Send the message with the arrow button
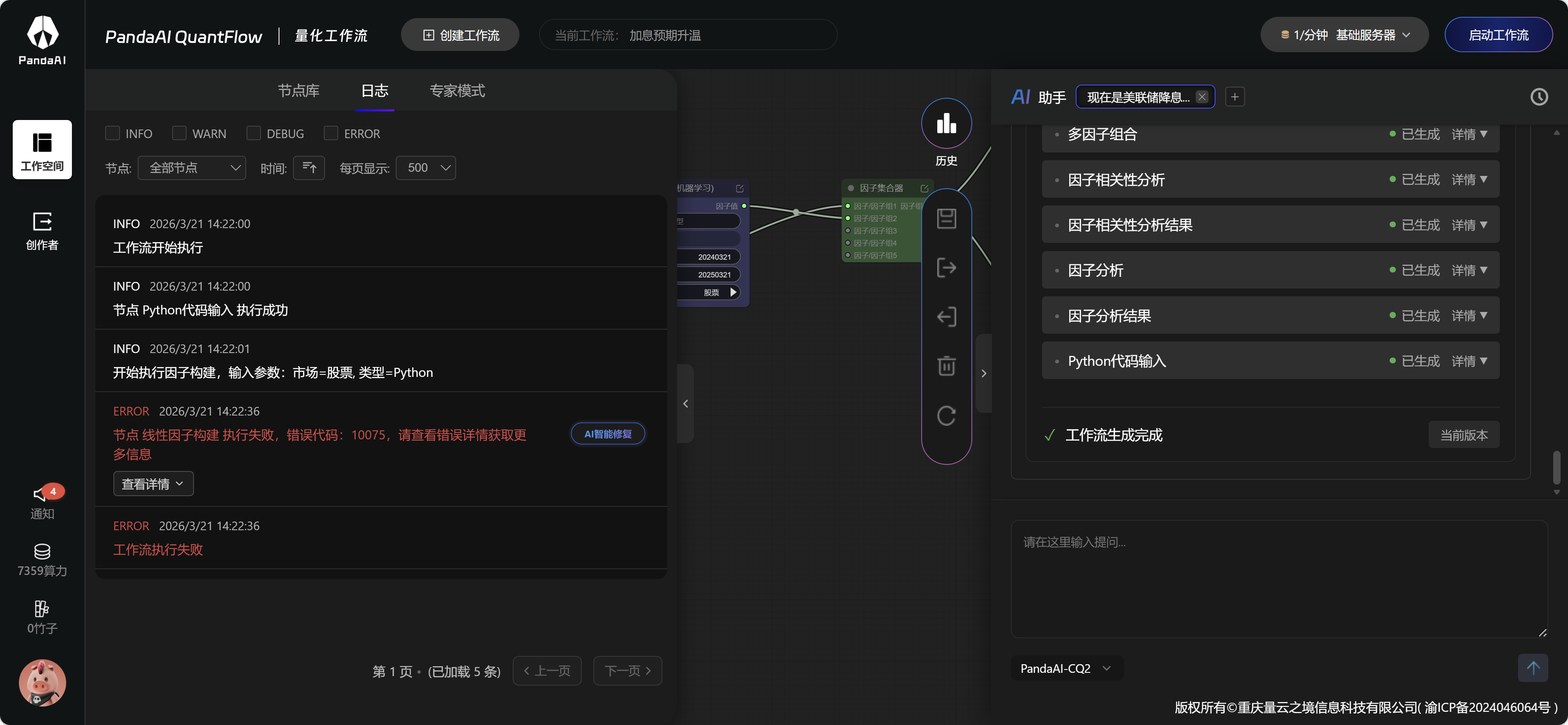This screenshot has height=725, width=1568. [1533, 668]
